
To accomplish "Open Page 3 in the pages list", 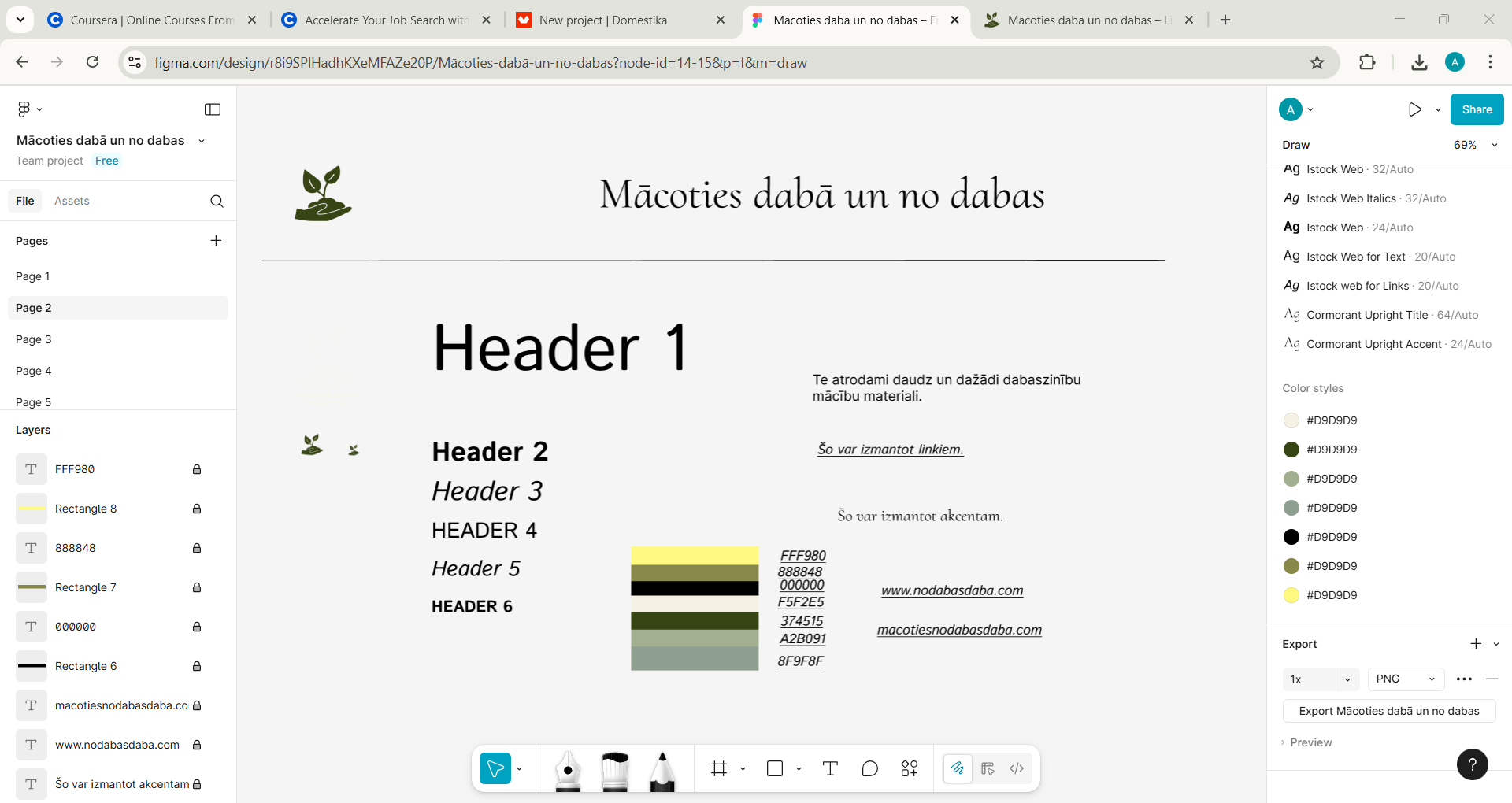I will pos(34,339).
